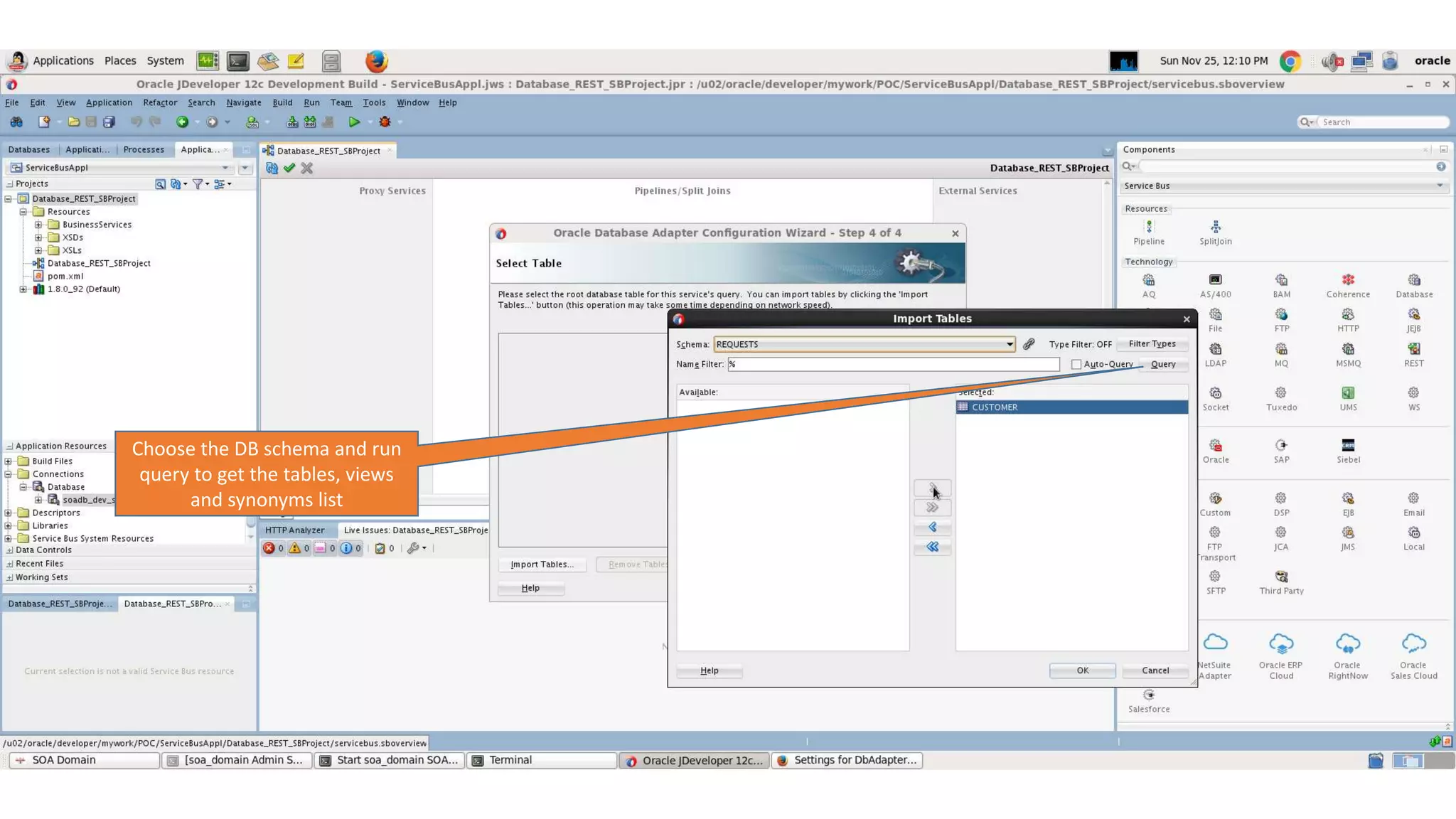
Task: Click Import Tables... button in wizard
Action: tap(542, 564)
